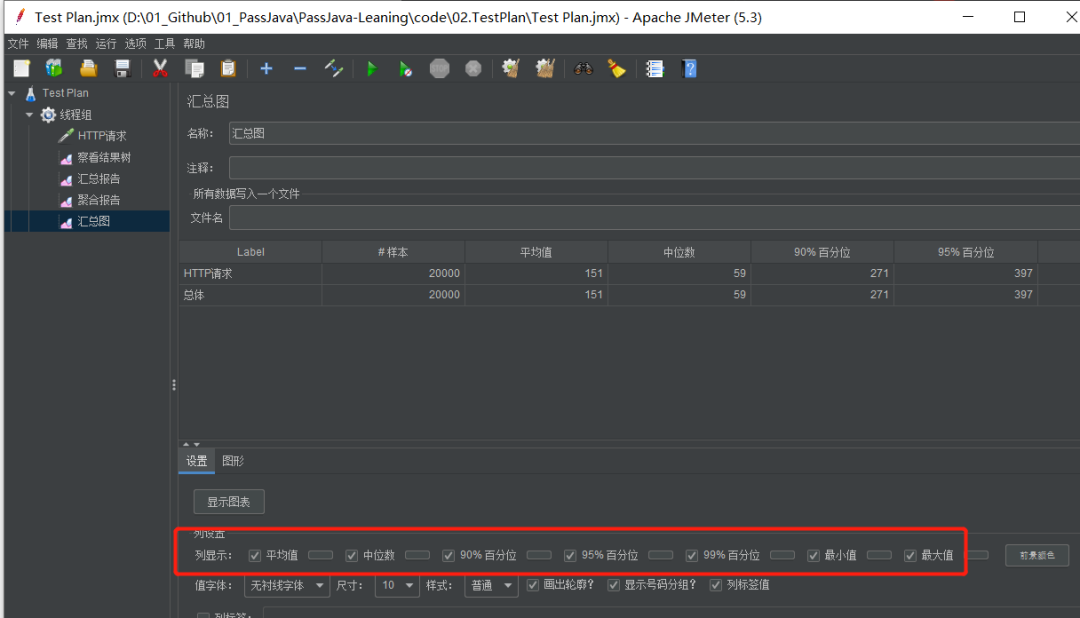Open the 选项 menu
This screenshot has height=618, width=1080.
135,43
